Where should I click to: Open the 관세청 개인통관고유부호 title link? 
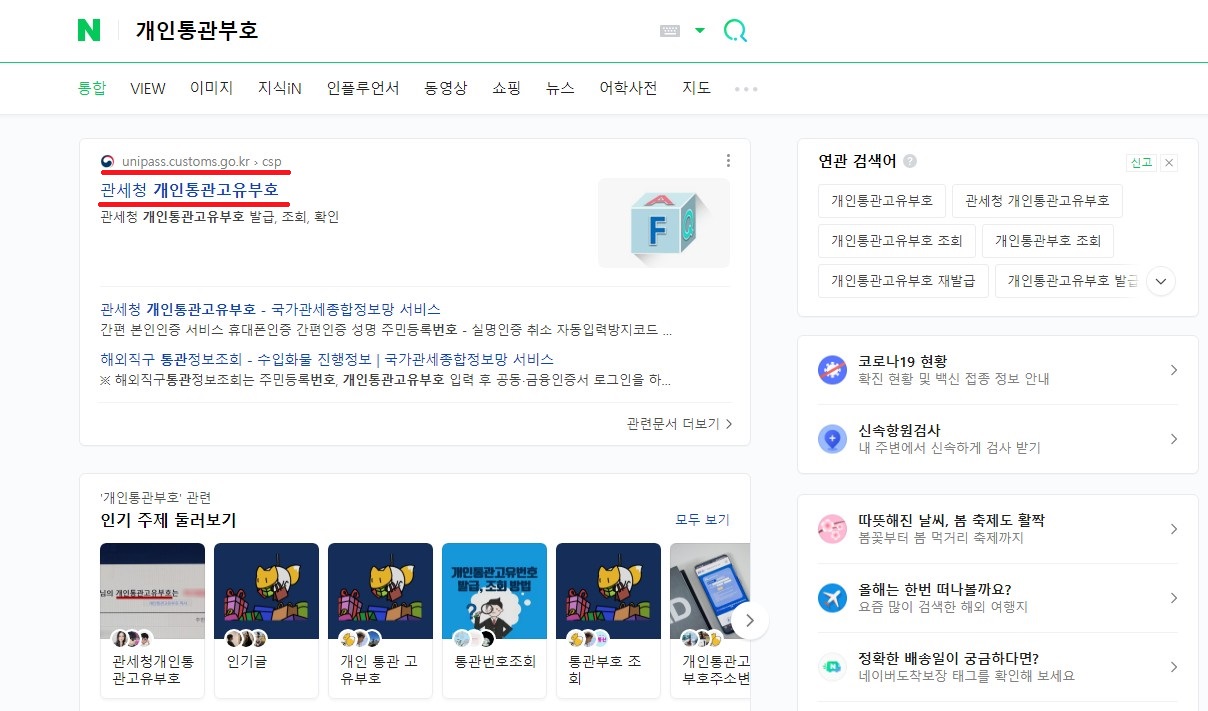point(190,189)
